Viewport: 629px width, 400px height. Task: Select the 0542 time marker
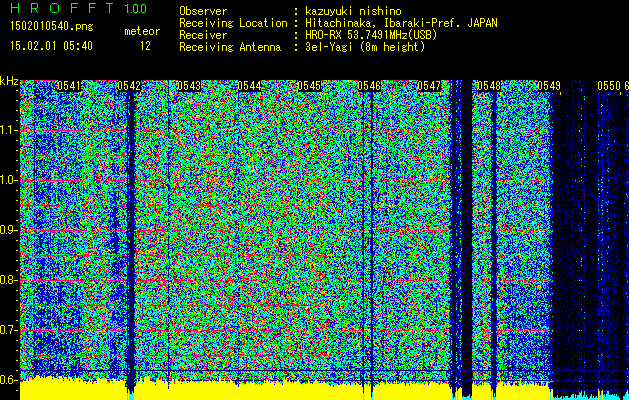click(x=129, y=87)
